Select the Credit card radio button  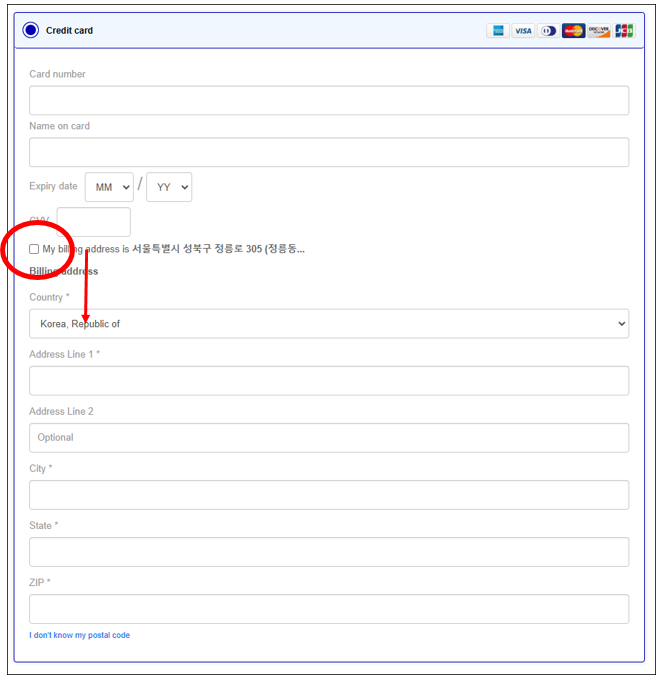[x=31, y=31]
